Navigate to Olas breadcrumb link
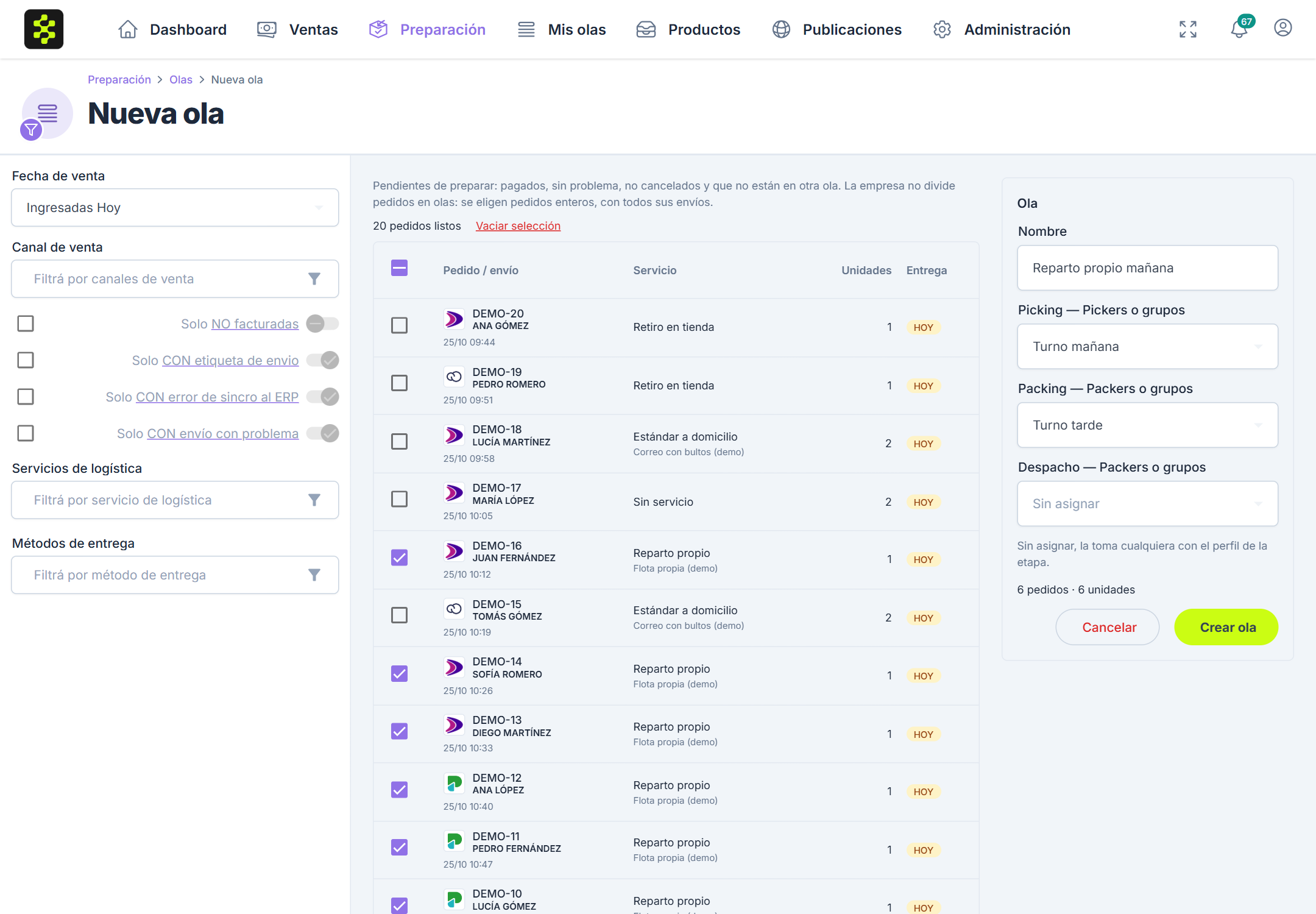Image resolution: width=1316 pixels, height=914 pixels. coord(180,80)
